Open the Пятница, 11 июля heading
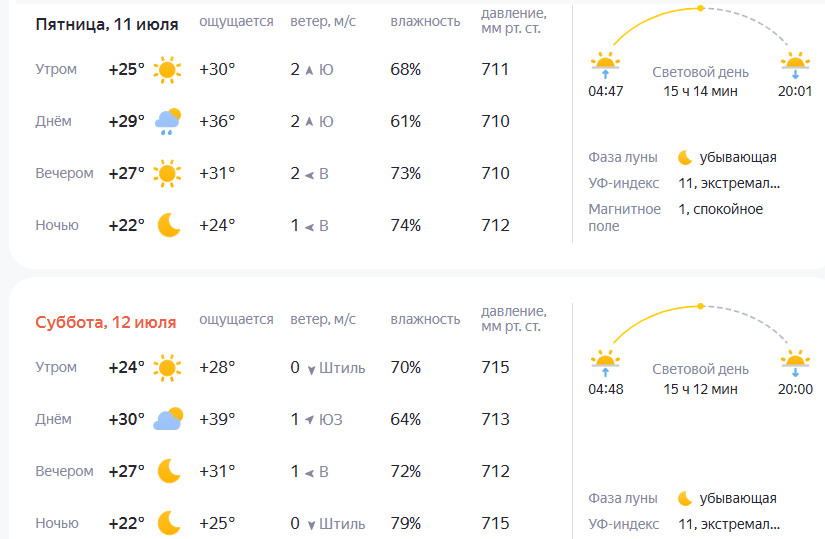The width and height of the screenshot is (825, 539). [105, 22]
